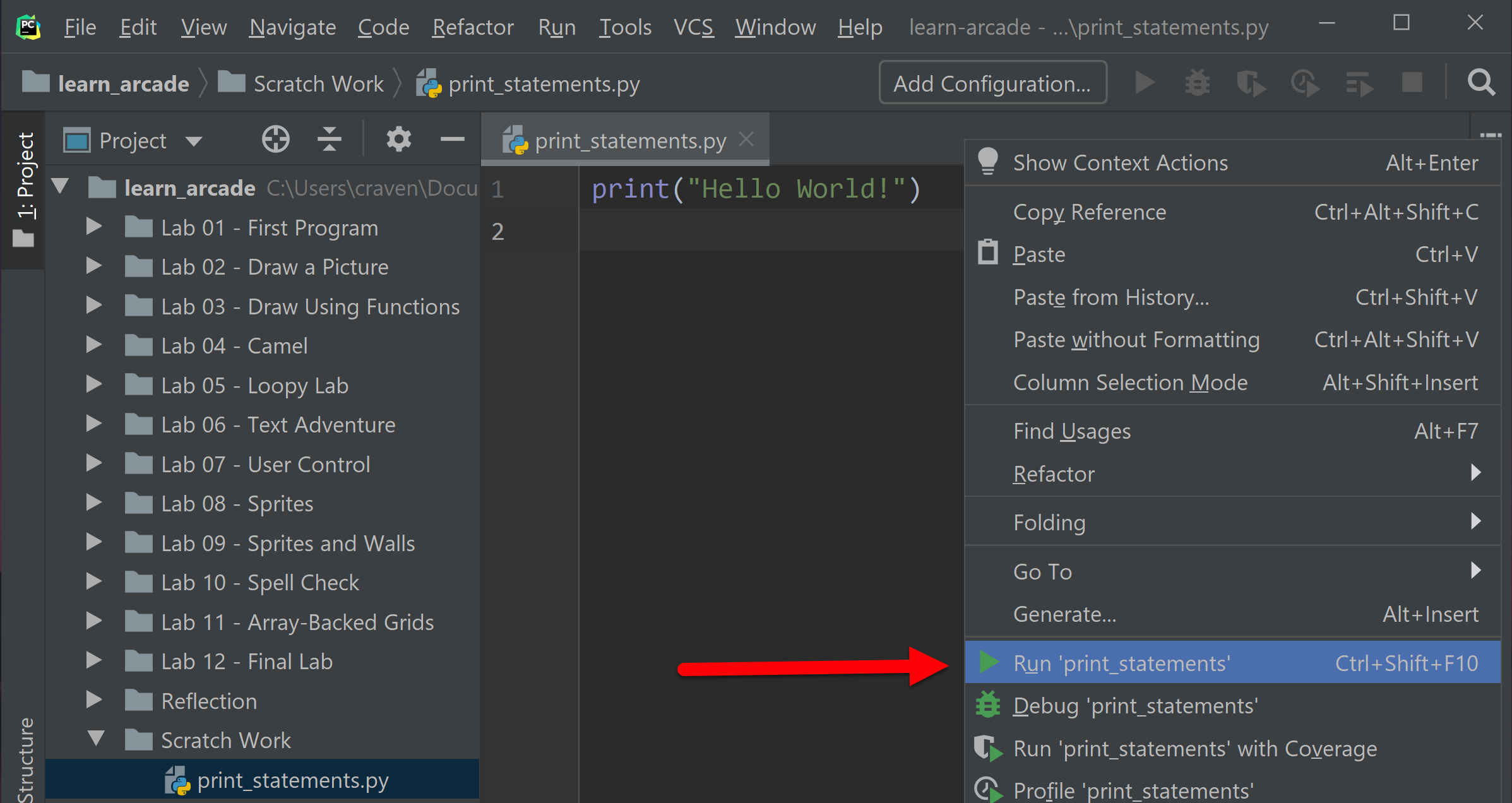Click green debug bug icon in context menu

coord(988,705)
